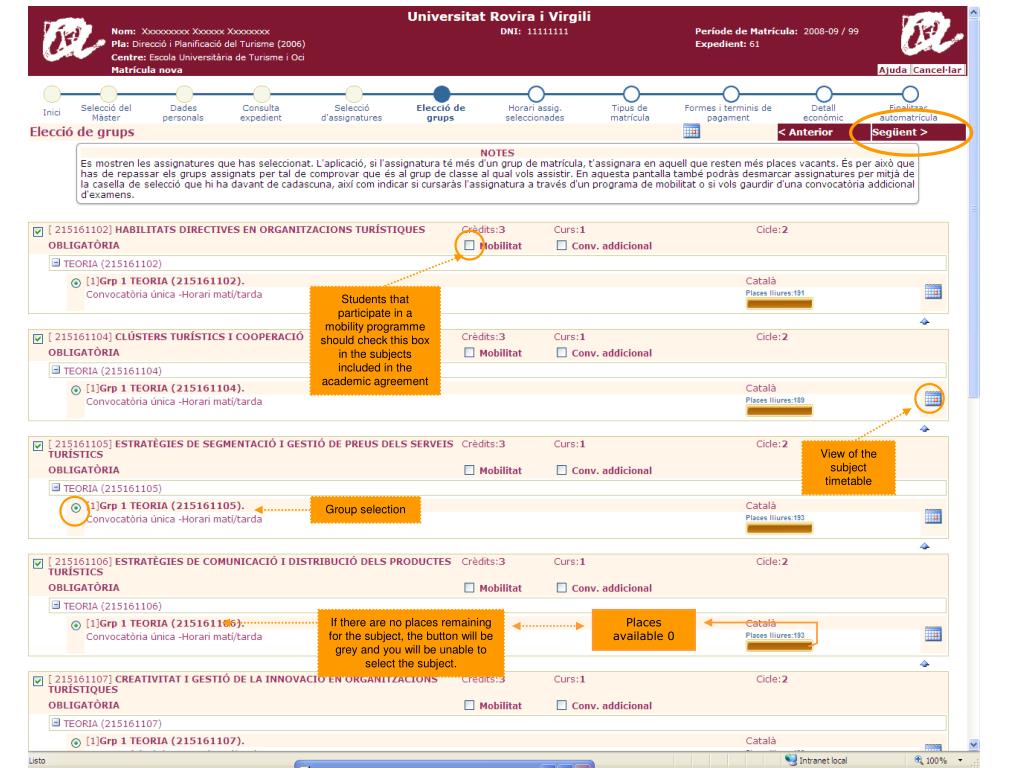The height and width of the screenshot is (768, 1024).
Task: View timetable for subject 215161105
Action: 933,517
